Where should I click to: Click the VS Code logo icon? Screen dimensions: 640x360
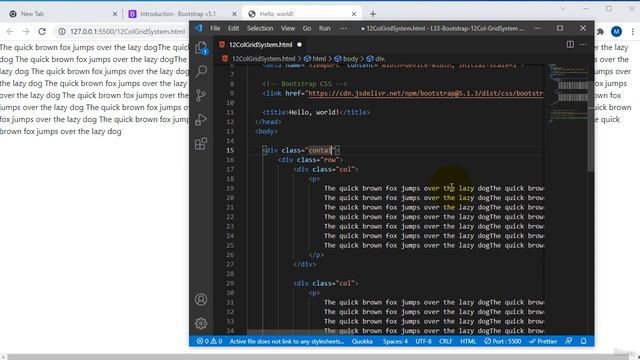click(199, 28)
